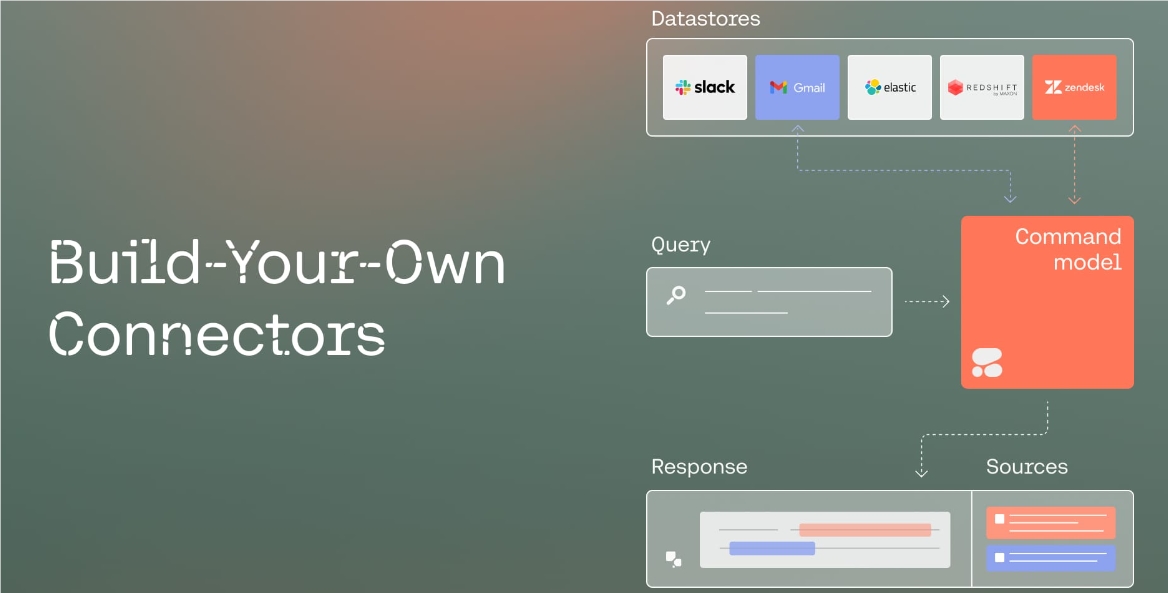This screenshot has height=593, width=1168.
Task: Choose the Redshift datastore tile
Action: tap(982, 87)
